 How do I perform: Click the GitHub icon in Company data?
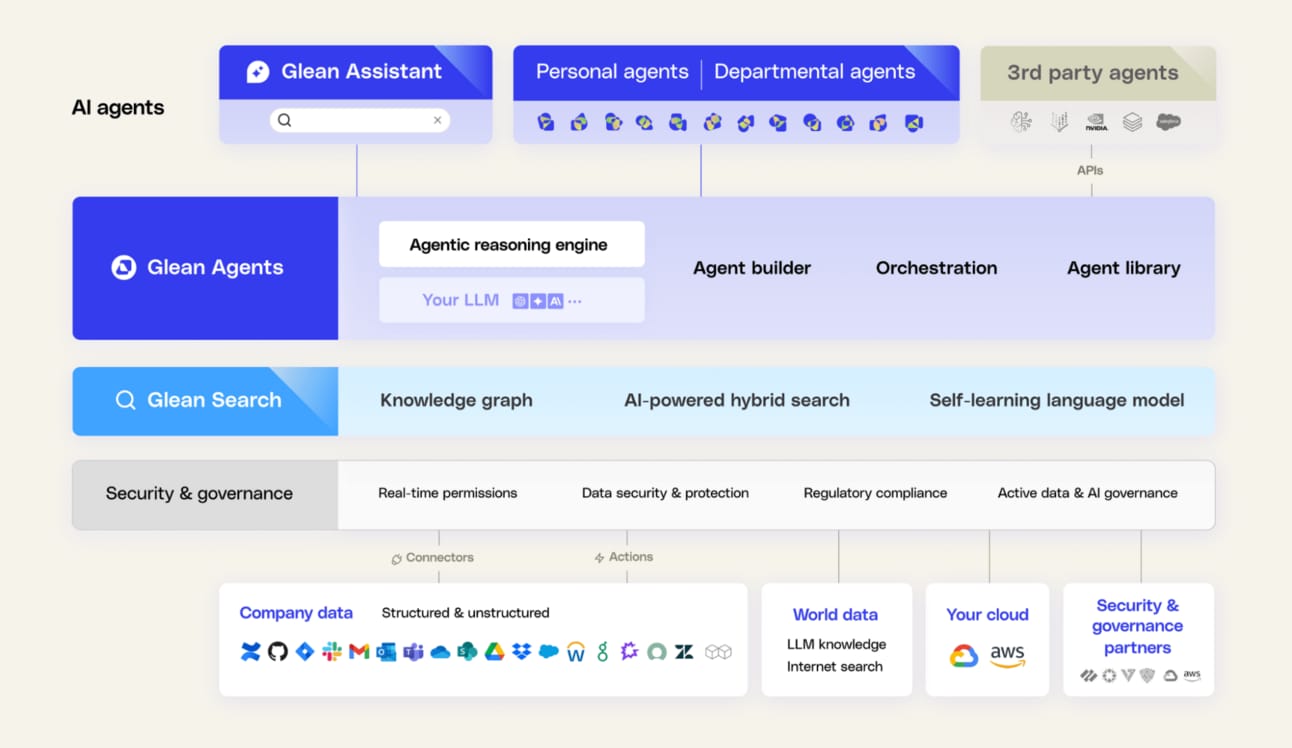(x=277, y=652)
